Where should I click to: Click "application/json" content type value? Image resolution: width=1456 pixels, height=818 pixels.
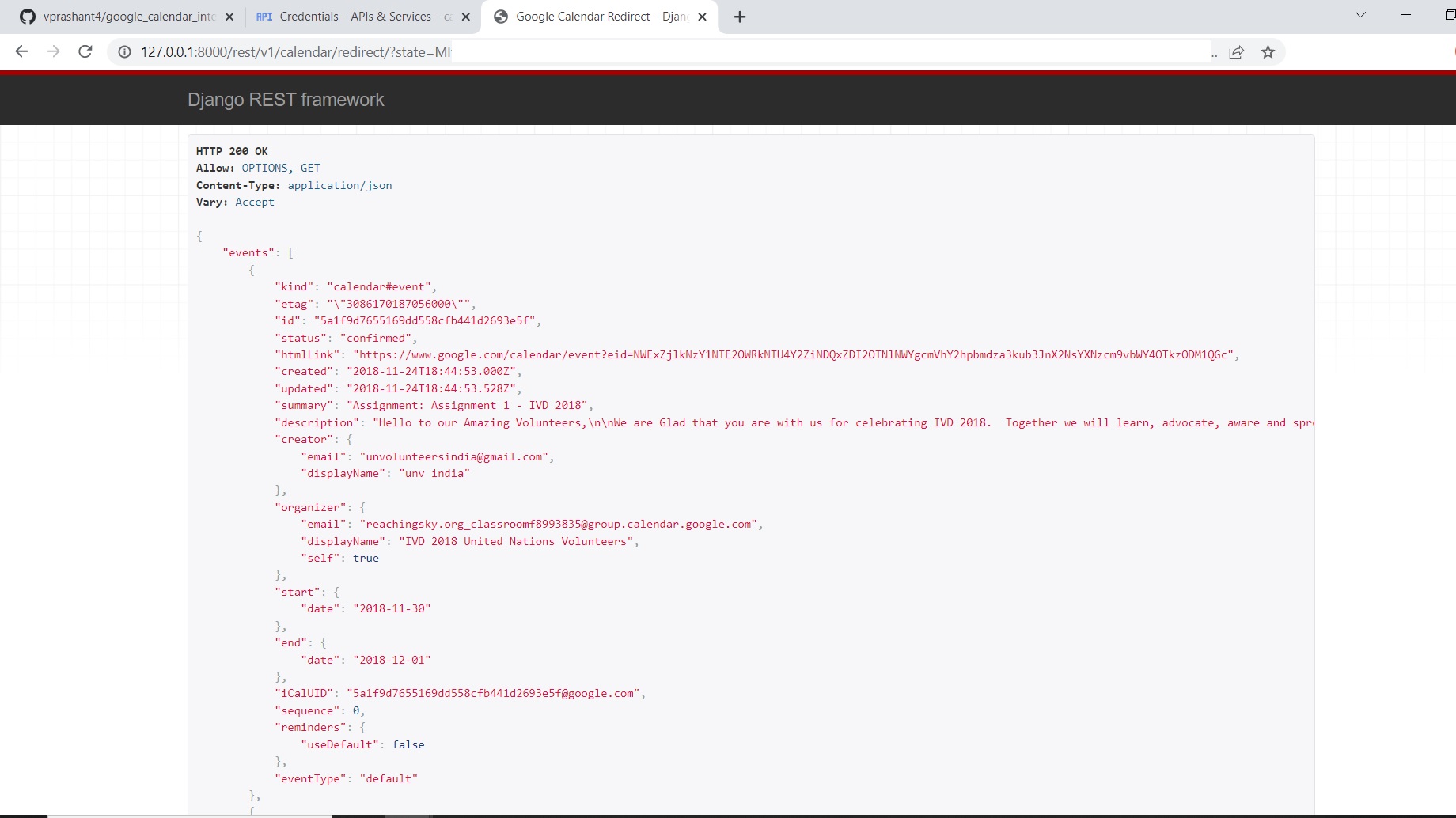pos(339,185)
